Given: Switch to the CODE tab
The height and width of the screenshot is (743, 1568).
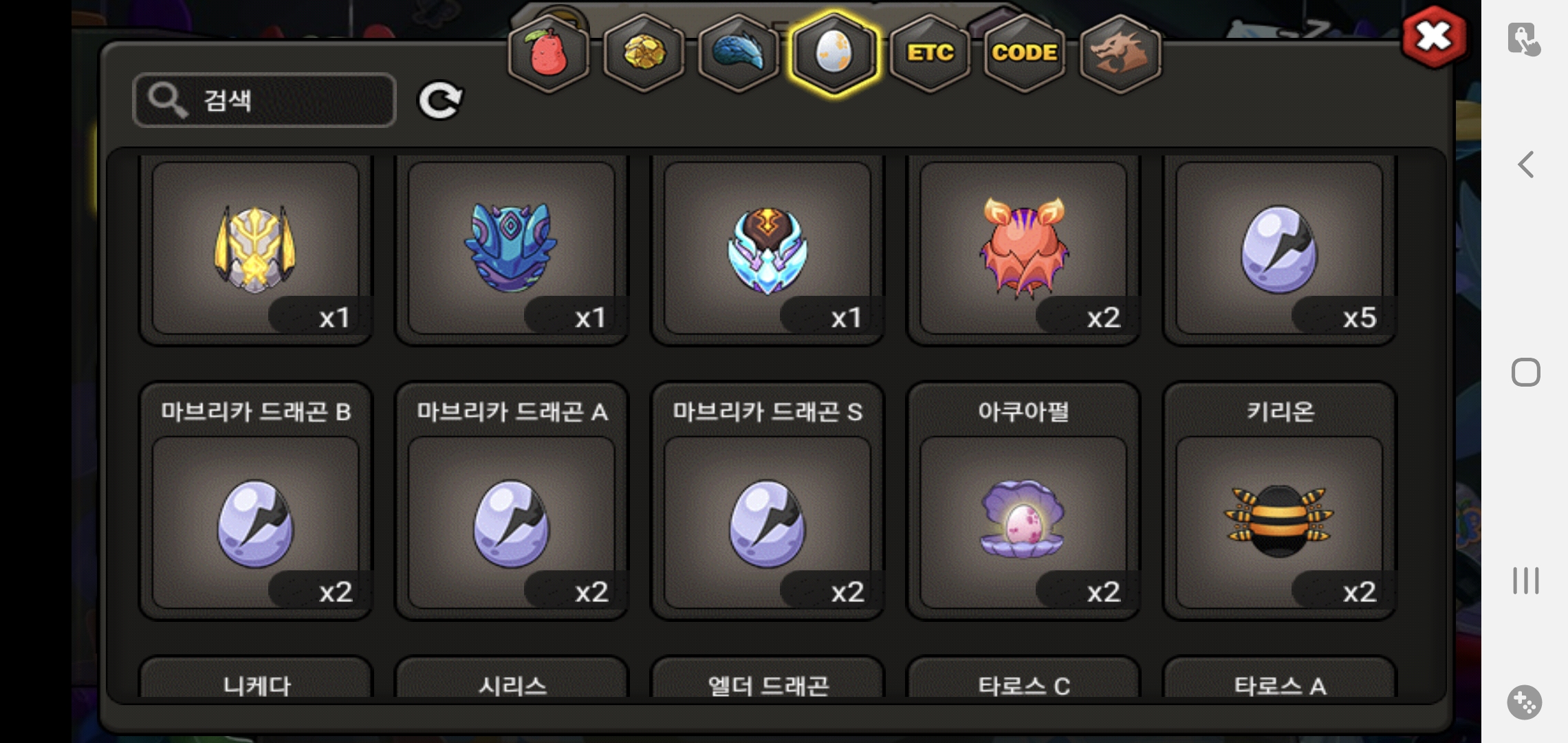Looking at the screenshot, I should [1024, 54].
